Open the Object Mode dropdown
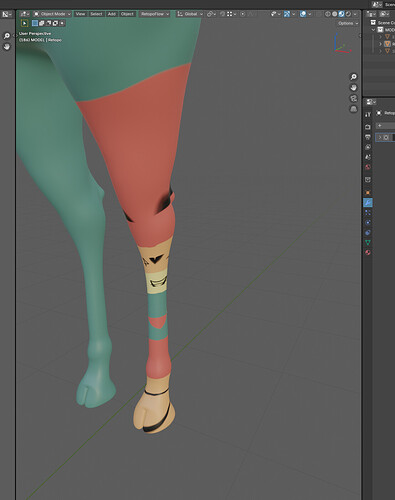The image size is (395, 500). pyautogui.click(x=52, y=14)
